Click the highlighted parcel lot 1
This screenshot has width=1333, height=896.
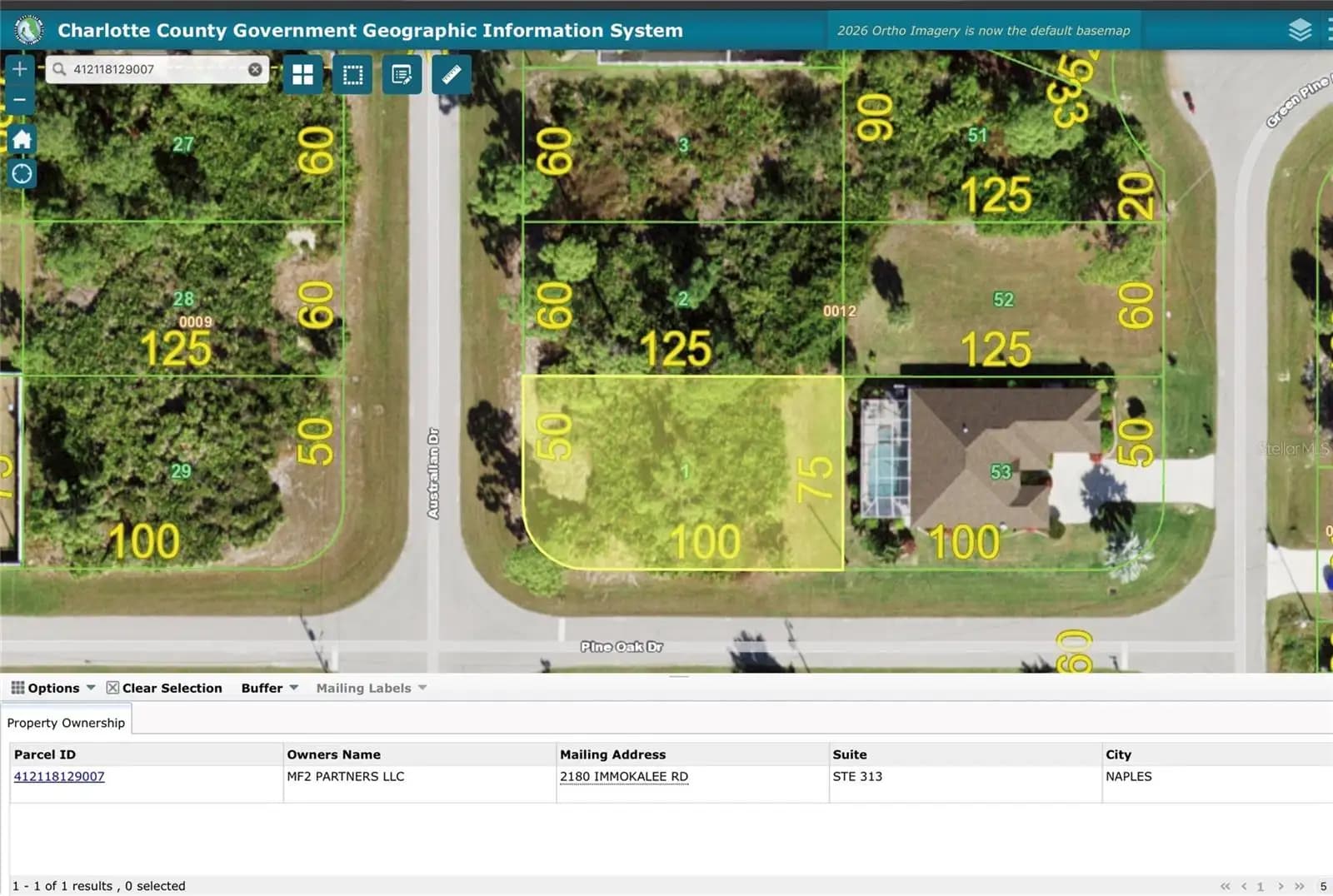pos(685,471)
